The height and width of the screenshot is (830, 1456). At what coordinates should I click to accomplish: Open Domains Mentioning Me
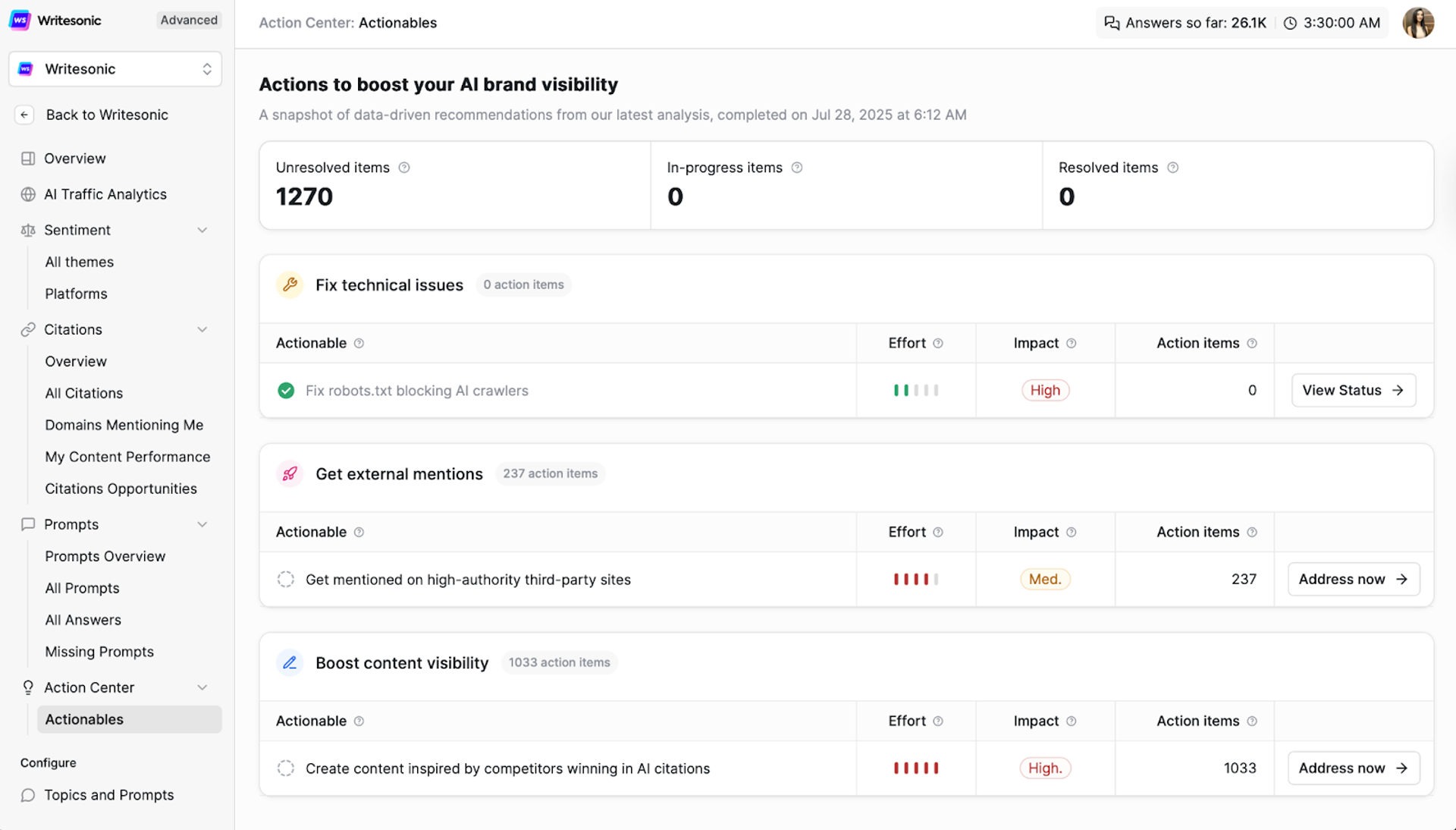pos(124,425)
